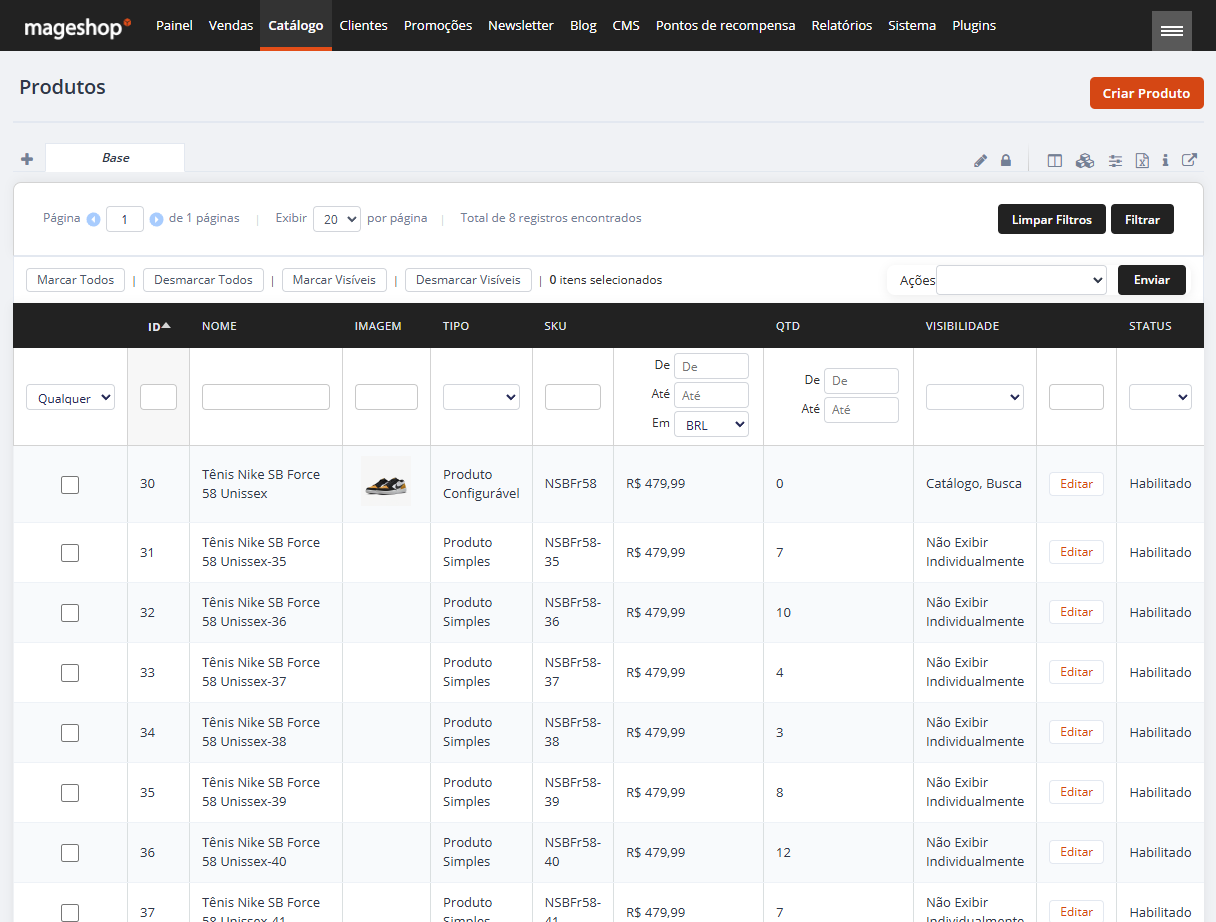This screenshot has height=922, width=1216.
Task: Click the Criar Produto button
Action: pos(1146,92)
